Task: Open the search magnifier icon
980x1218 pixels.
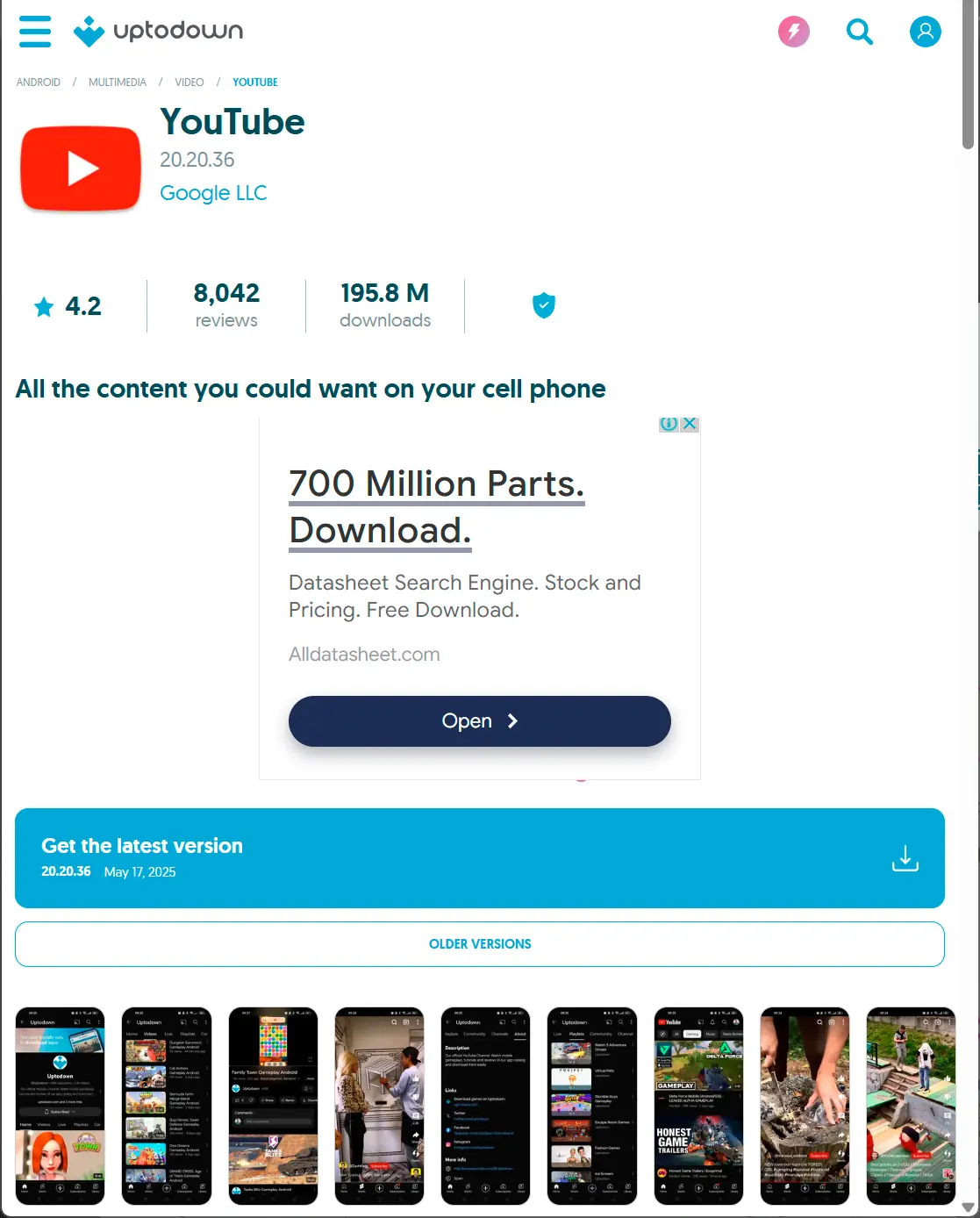Action: coord(860,32)
